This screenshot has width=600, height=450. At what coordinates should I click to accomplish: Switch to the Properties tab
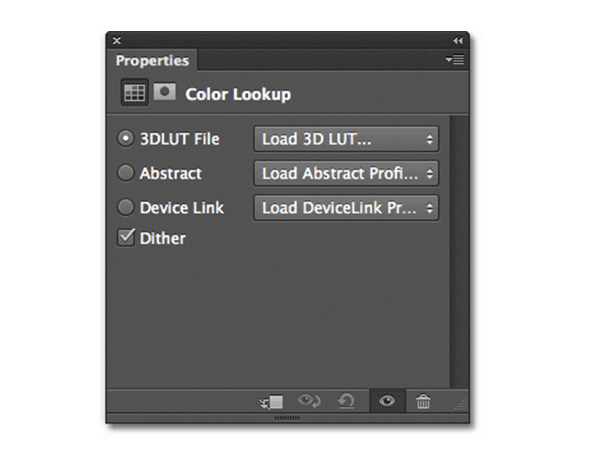(152, 61)
